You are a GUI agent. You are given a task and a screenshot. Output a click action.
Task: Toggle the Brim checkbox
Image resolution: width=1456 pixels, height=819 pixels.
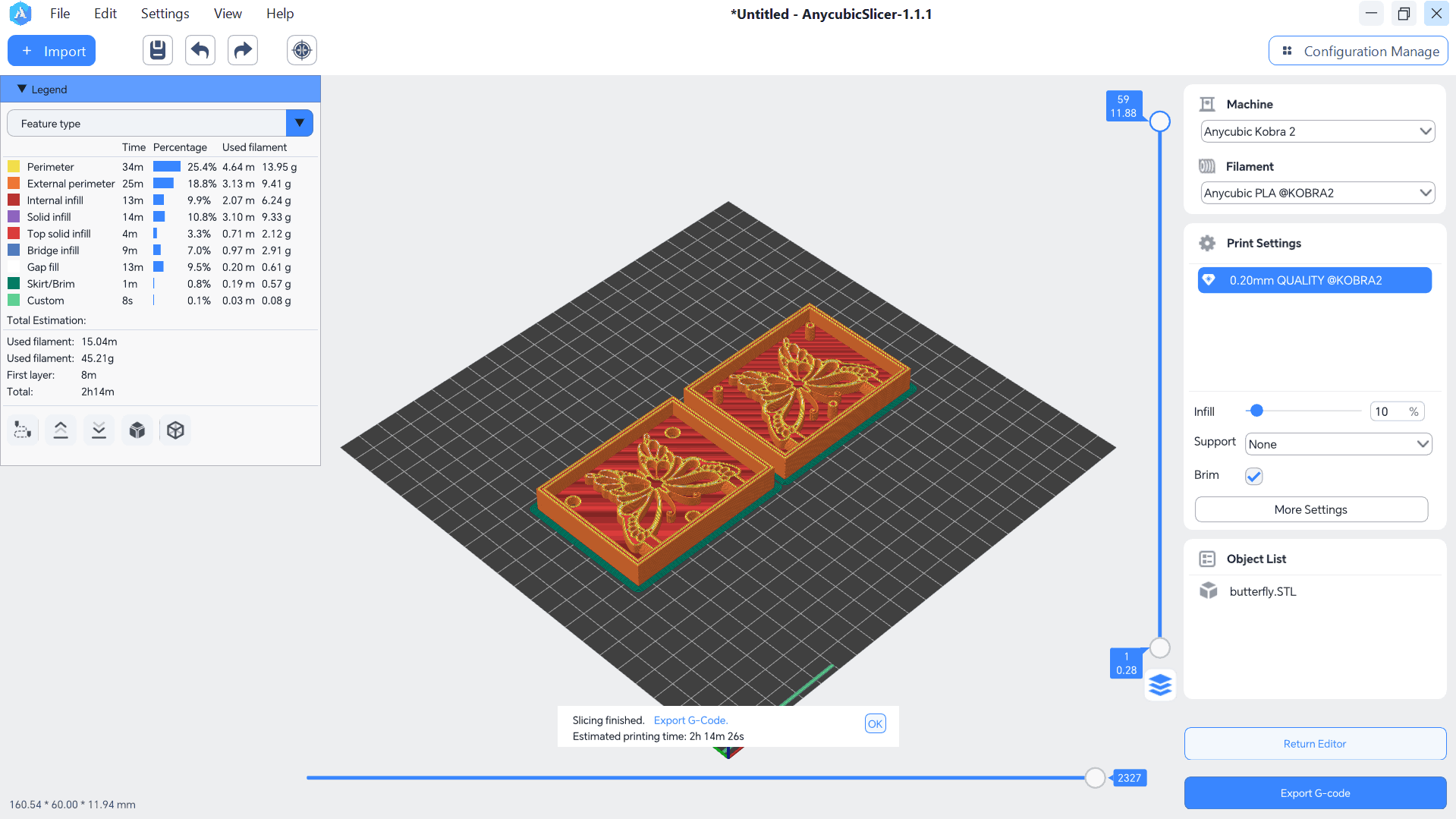1253,476
